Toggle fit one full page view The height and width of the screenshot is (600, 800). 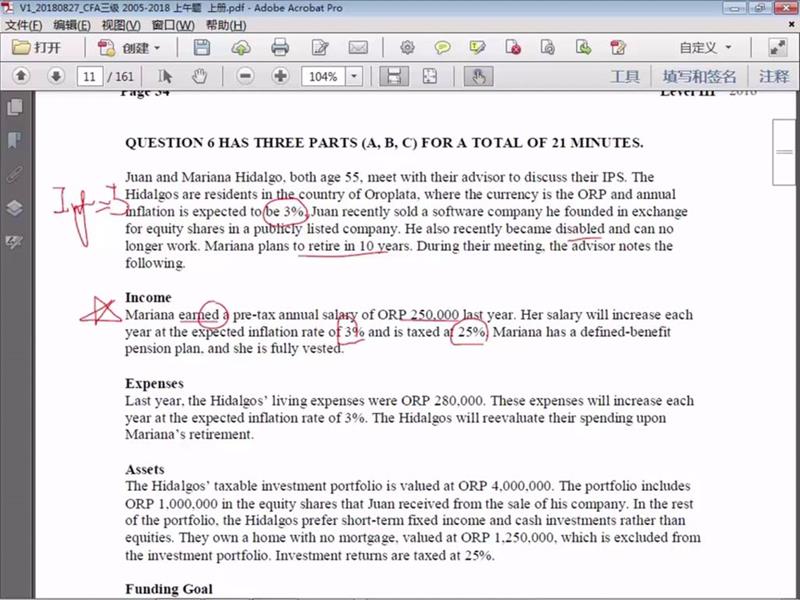[429, 76]
